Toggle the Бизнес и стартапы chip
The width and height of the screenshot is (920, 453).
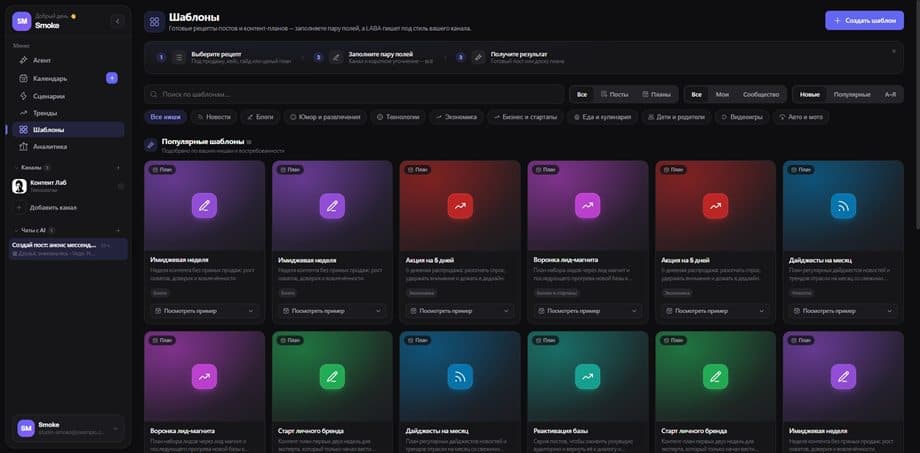[525, 117]
